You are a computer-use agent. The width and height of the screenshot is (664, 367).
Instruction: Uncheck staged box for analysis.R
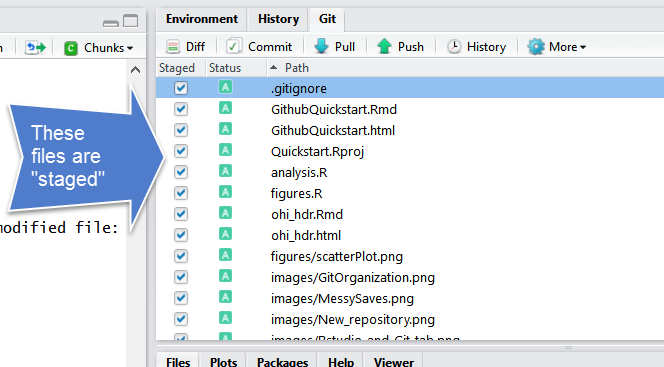[181, 172]
